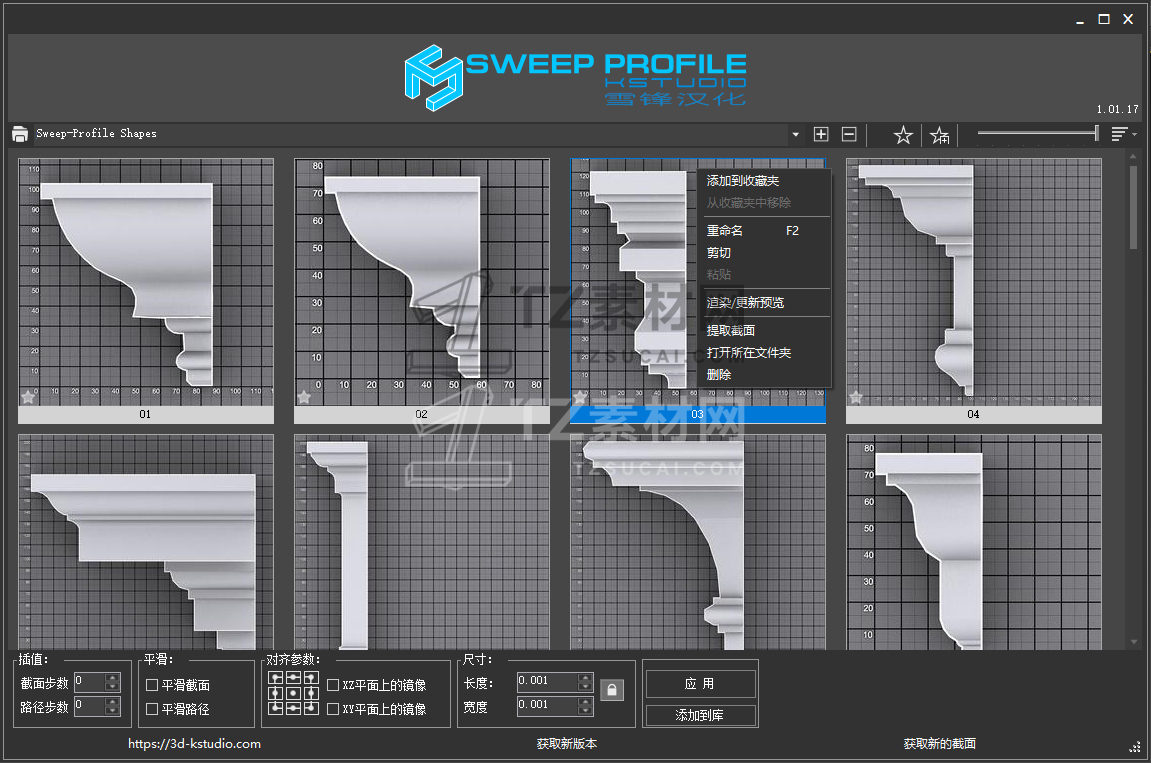Click the 应用 apply button

click(700, 684)
